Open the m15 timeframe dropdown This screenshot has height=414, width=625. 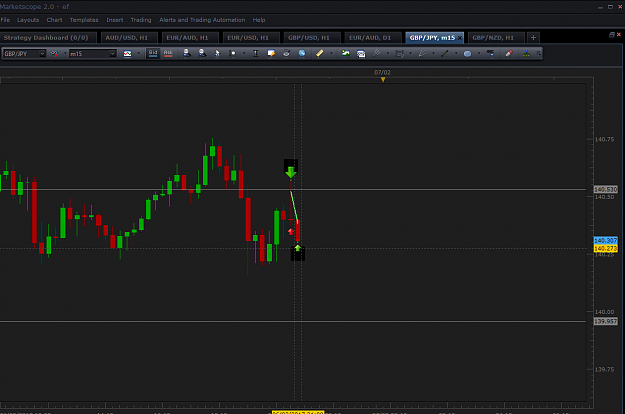click(x=112, y=54)
